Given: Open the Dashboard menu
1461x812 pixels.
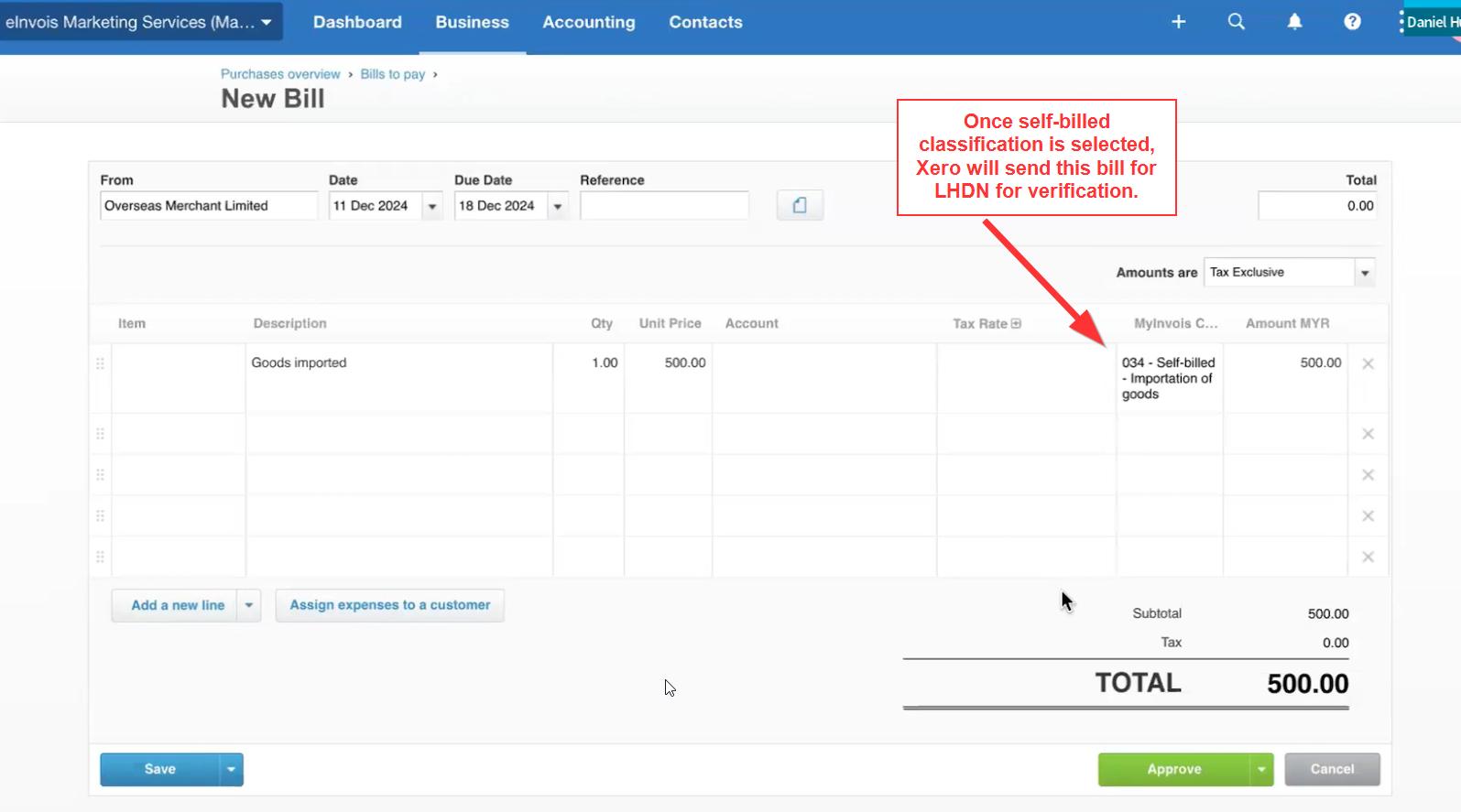Looking at the screenshot, I should pyautogui.click(x=357, y=22).
